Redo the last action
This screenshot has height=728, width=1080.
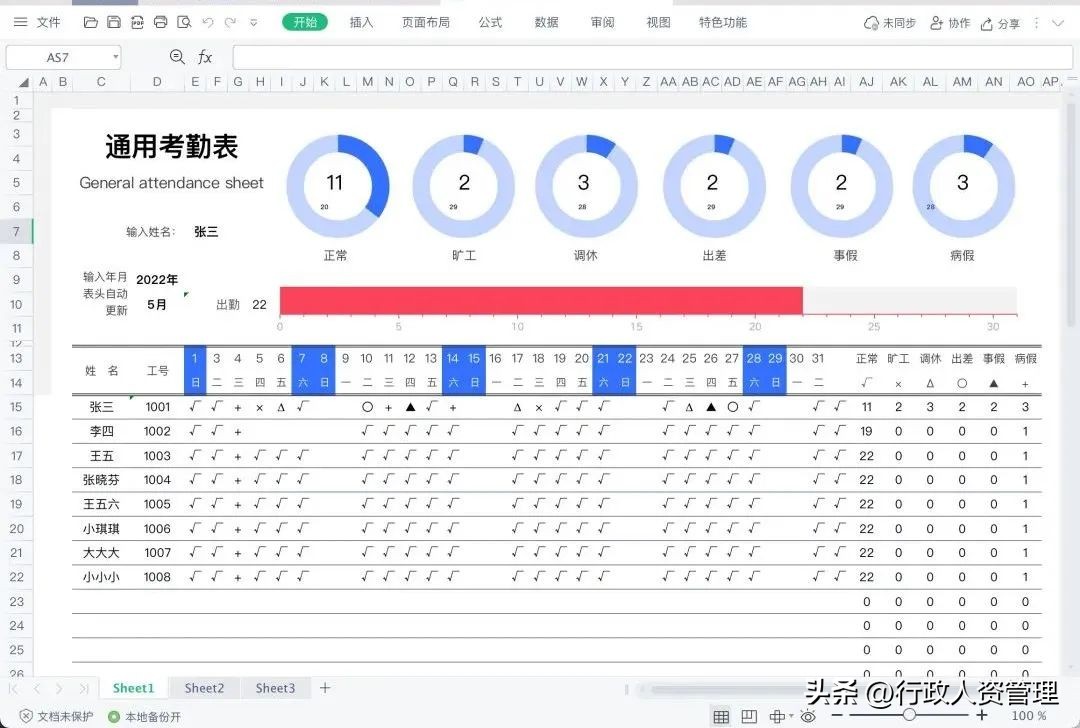pos(232,22)
